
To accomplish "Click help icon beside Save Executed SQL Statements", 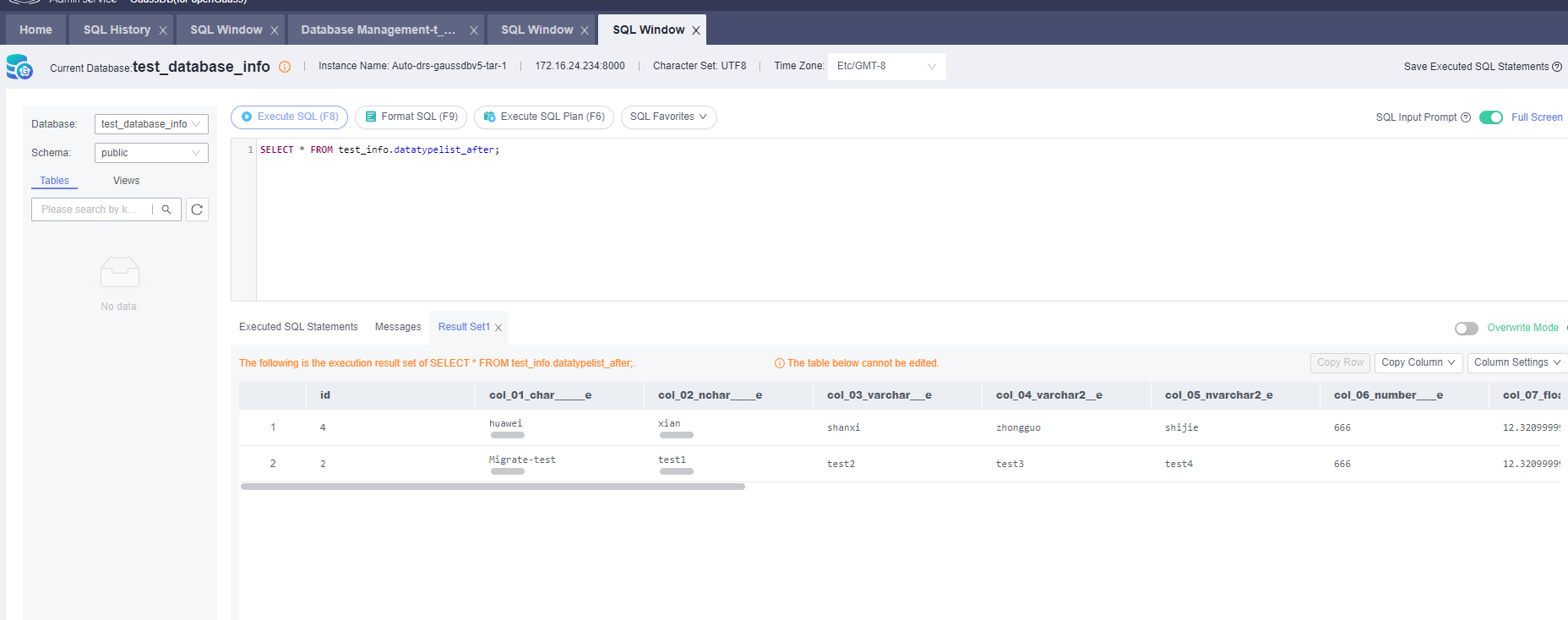I will click(x=1557, y=67).
